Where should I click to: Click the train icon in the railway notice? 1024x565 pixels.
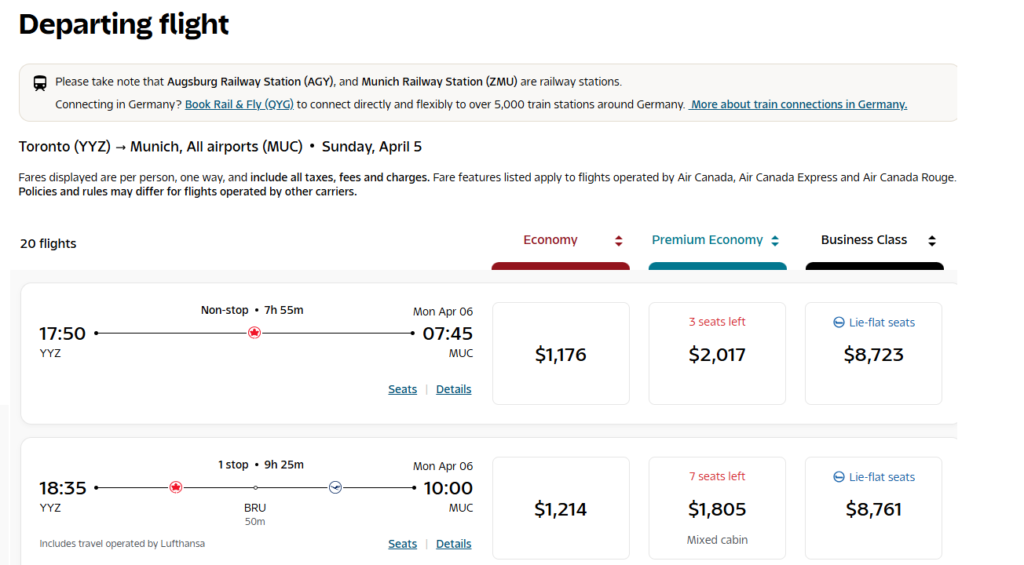click(40, 83)
